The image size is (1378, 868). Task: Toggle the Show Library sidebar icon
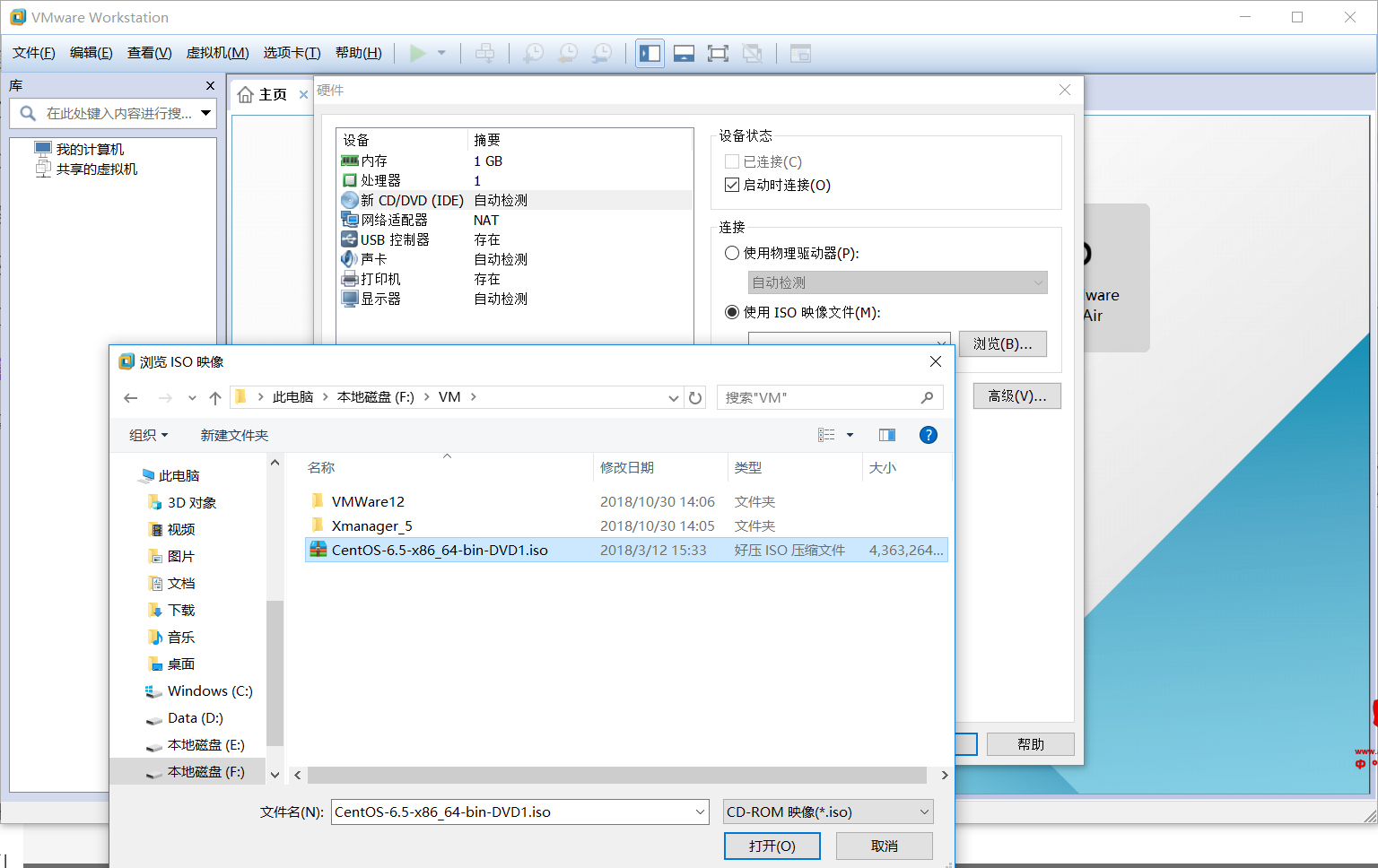tap(650, 53)
